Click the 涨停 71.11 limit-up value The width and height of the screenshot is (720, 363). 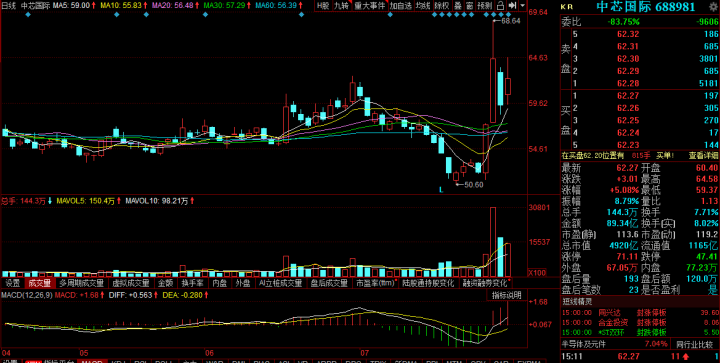coord(626,256)
